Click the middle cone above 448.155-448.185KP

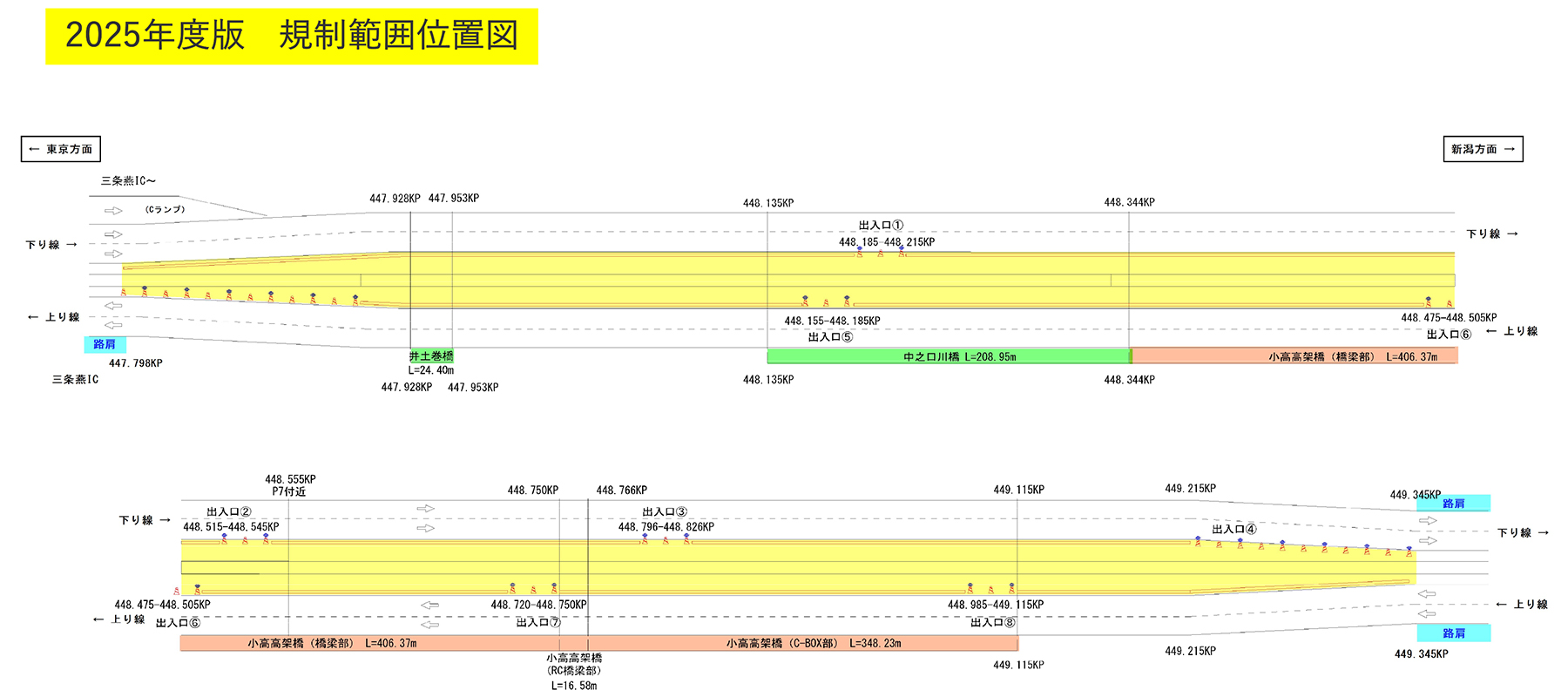[x=826, y=302]
